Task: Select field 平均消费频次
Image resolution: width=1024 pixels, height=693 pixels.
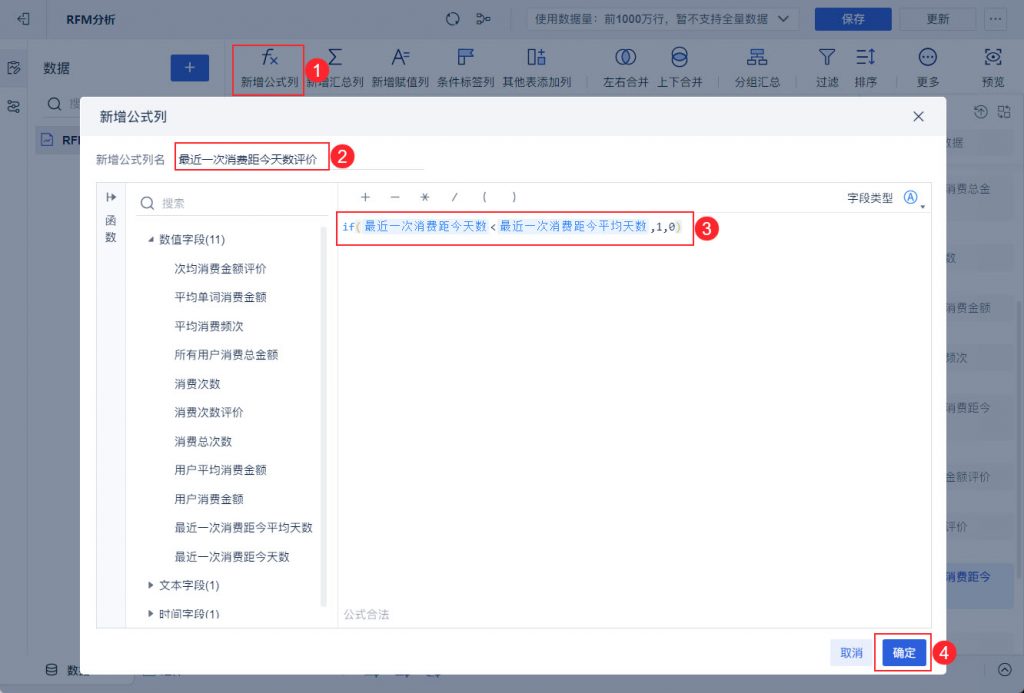Action: click(208, 326)
